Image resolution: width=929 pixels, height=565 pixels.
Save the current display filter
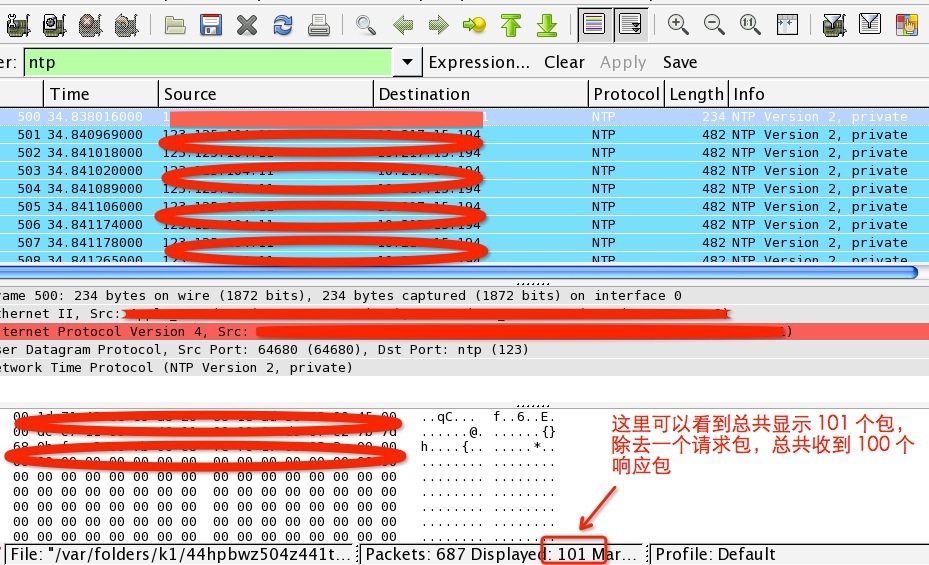pyautogui.click(x=679, y=62)
